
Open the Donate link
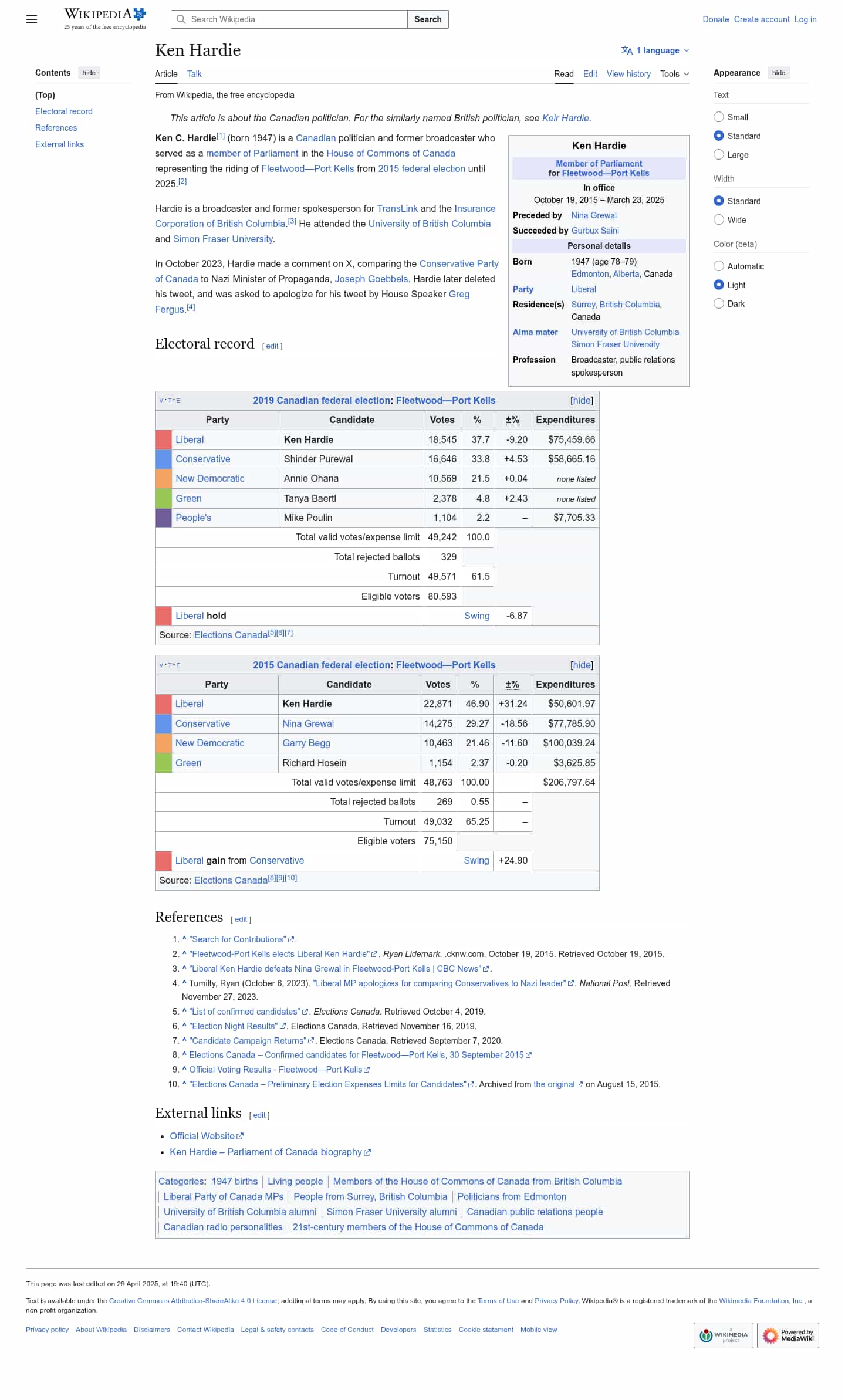pos(716,19)
